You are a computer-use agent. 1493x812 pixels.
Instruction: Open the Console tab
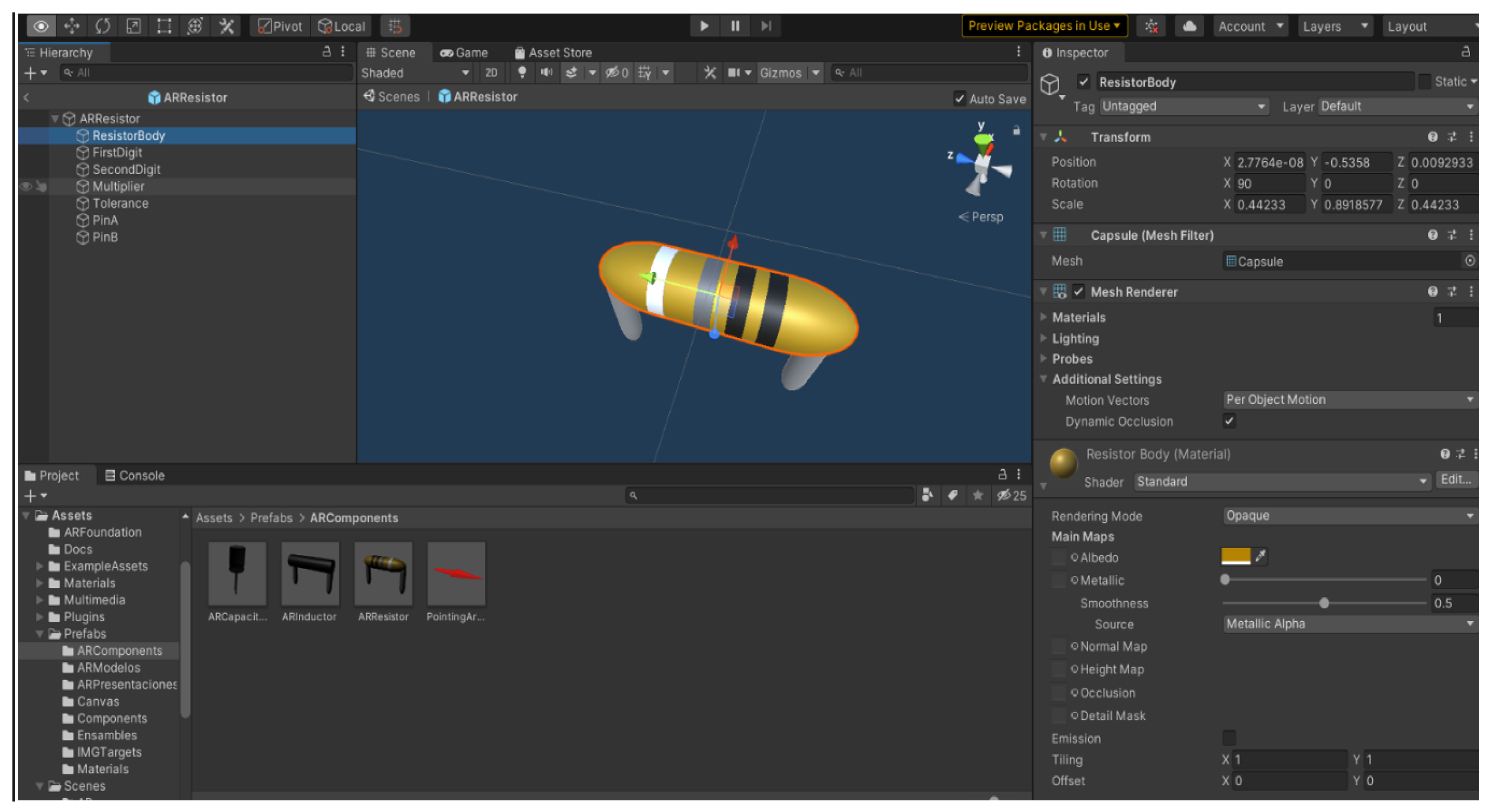tap(135, 476)
